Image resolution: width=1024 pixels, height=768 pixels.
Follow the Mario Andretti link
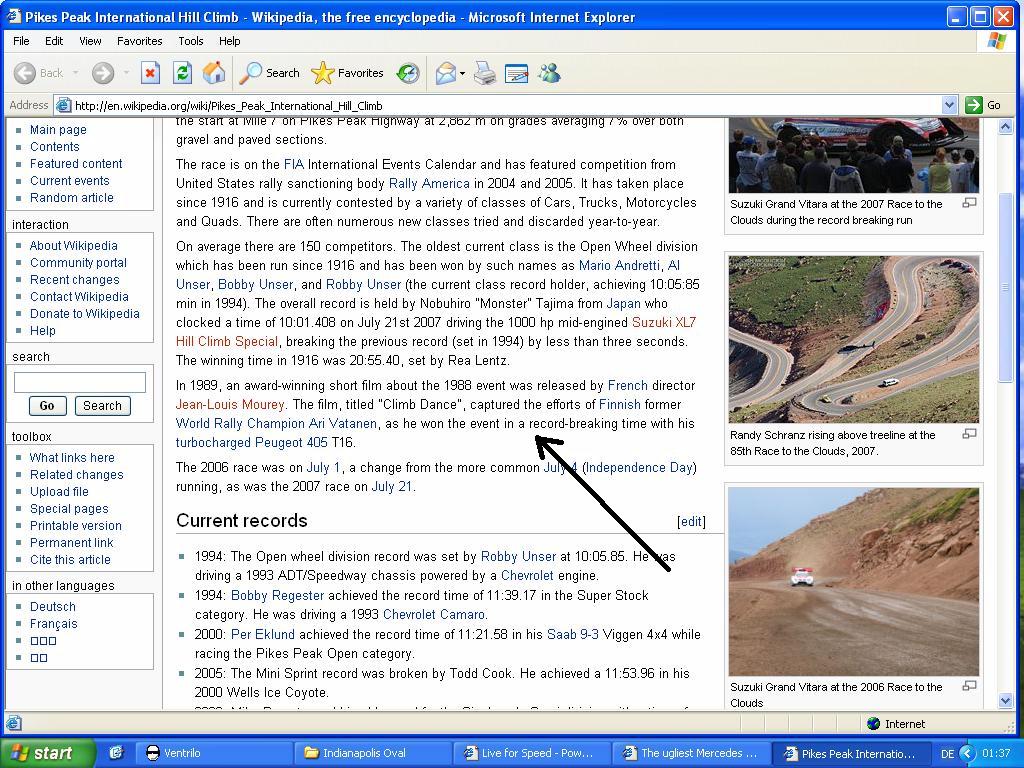[619, 265]
